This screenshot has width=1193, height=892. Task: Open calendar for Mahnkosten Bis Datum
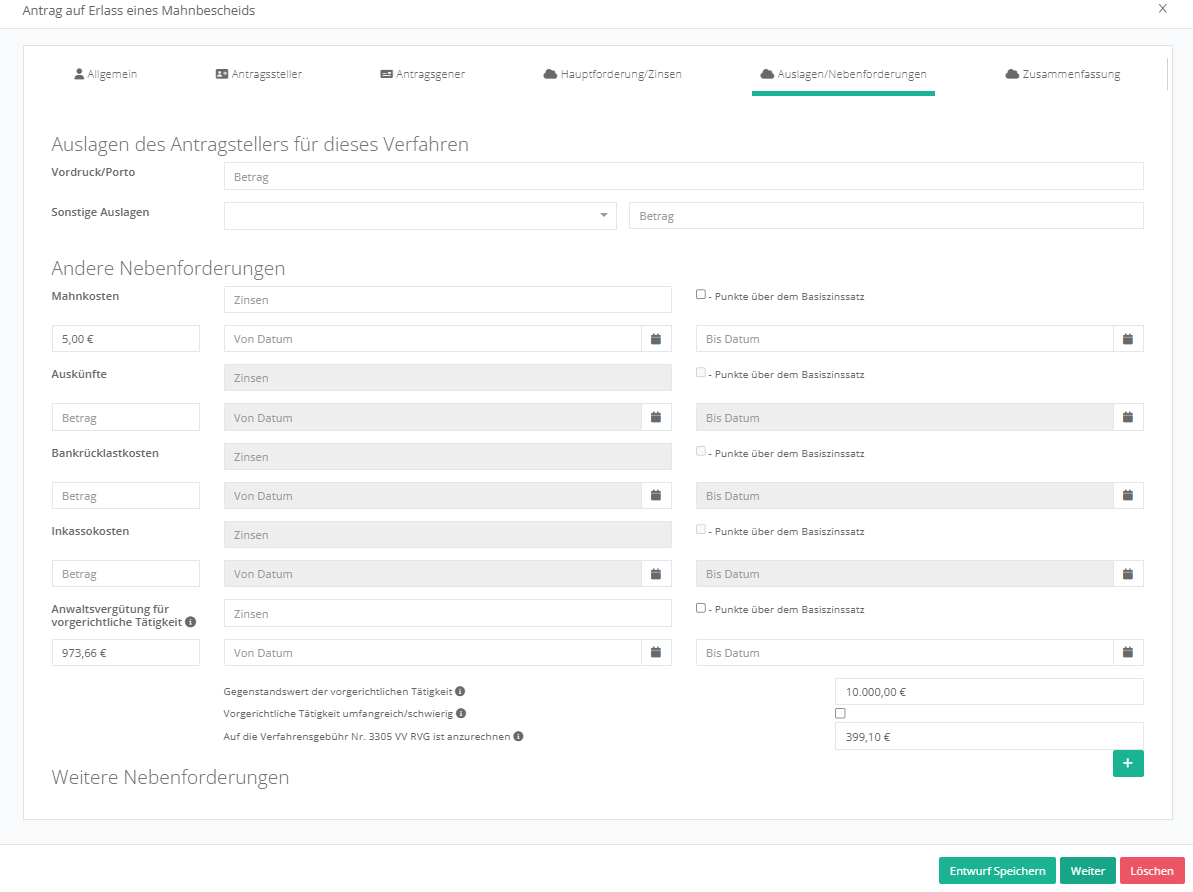[x=1127, y=339]
